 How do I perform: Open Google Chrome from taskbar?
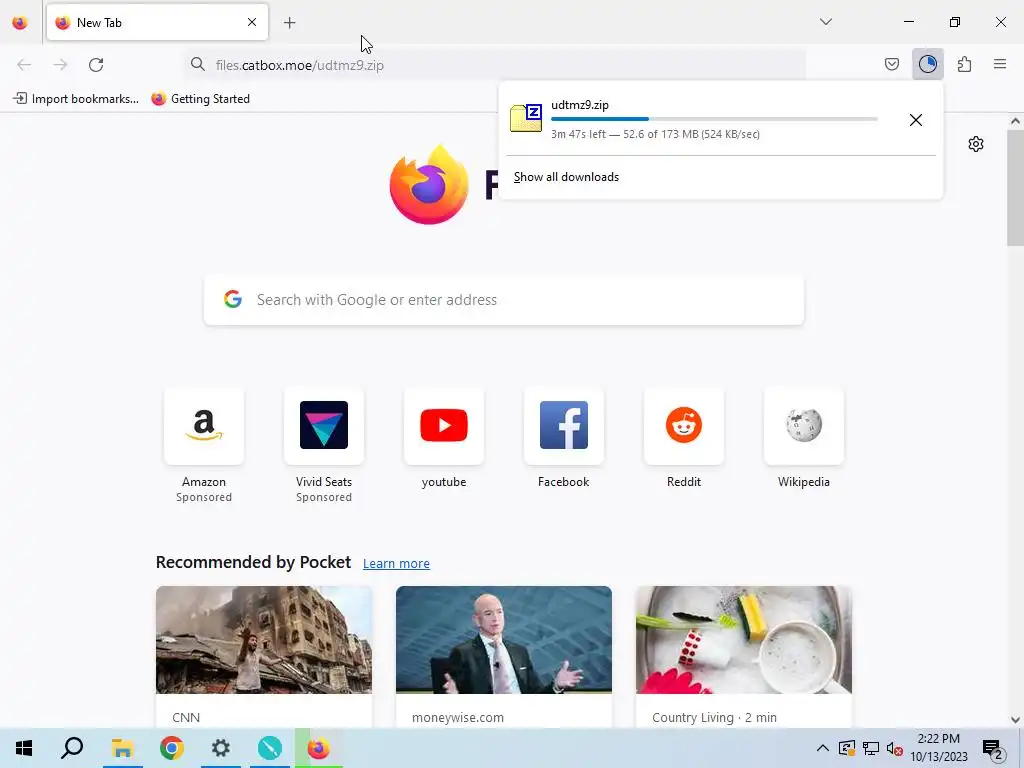[x=172, y=748]
